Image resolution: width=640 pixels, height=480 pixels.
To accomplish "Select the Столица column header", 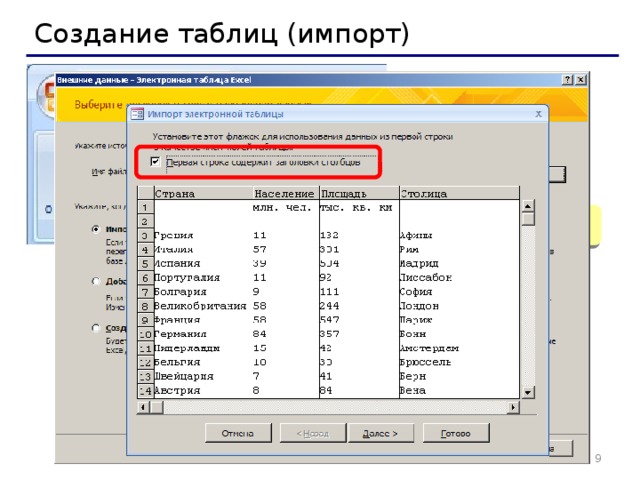I will click(459, 193).
